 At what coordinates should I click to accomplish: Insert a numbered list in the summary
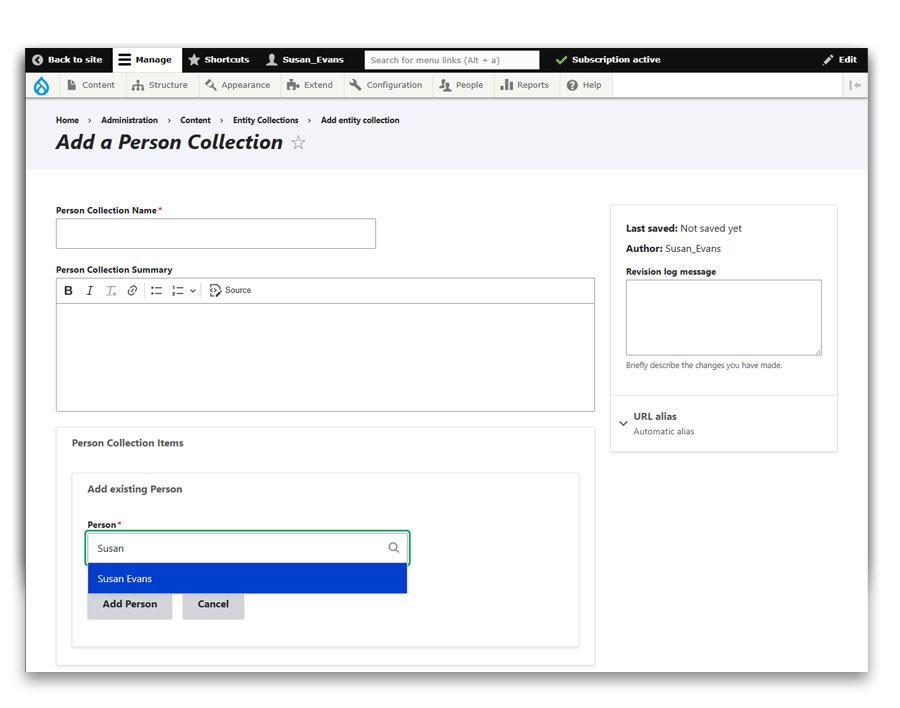(x=178, y=291)
